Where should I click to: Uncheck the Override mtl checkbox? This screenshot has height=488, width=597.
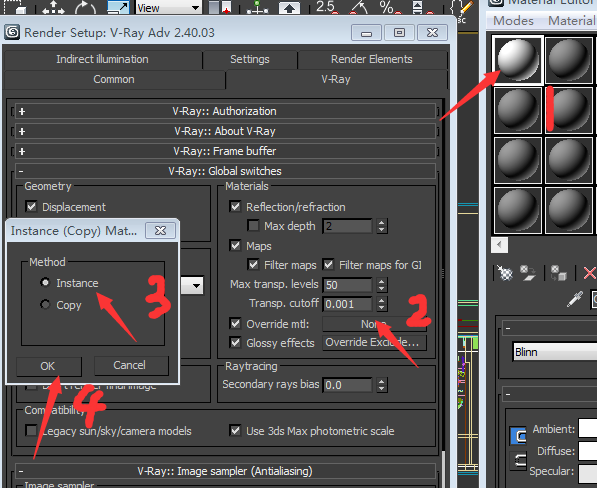pyautogui.click(x=235, y=324)
